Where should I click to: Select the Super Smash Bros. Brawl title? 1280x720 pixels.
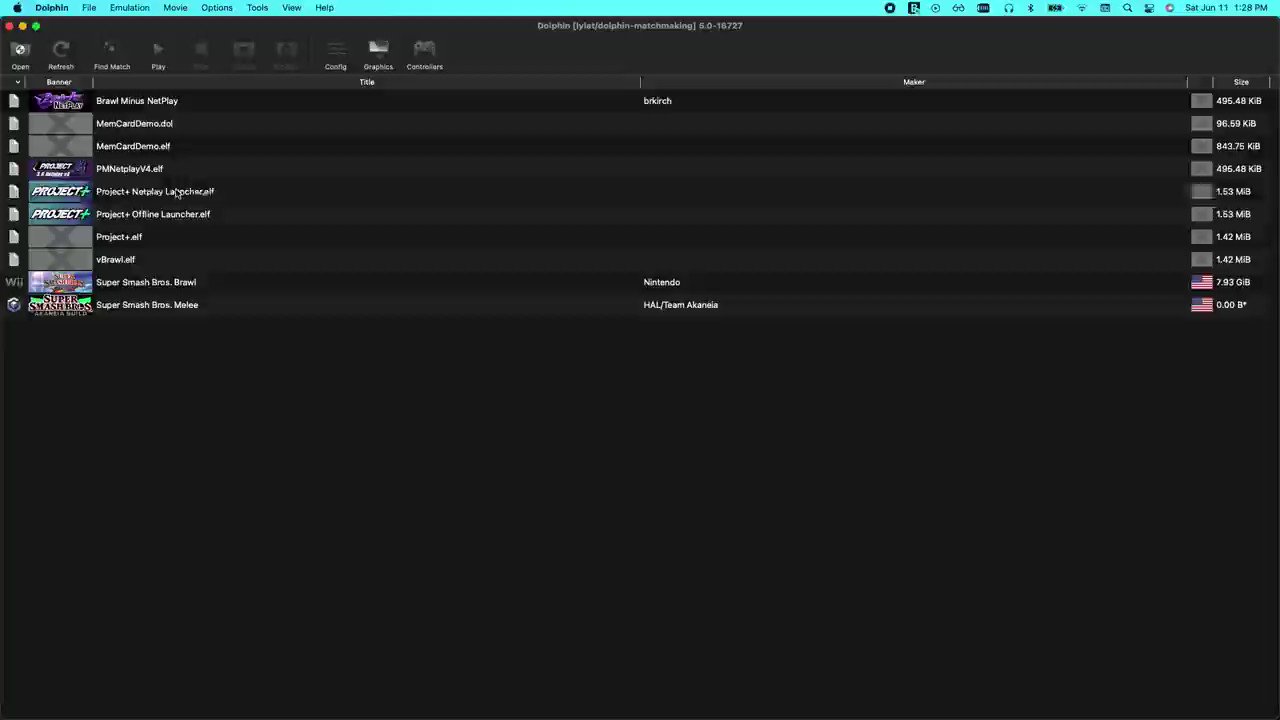[146, 282]
